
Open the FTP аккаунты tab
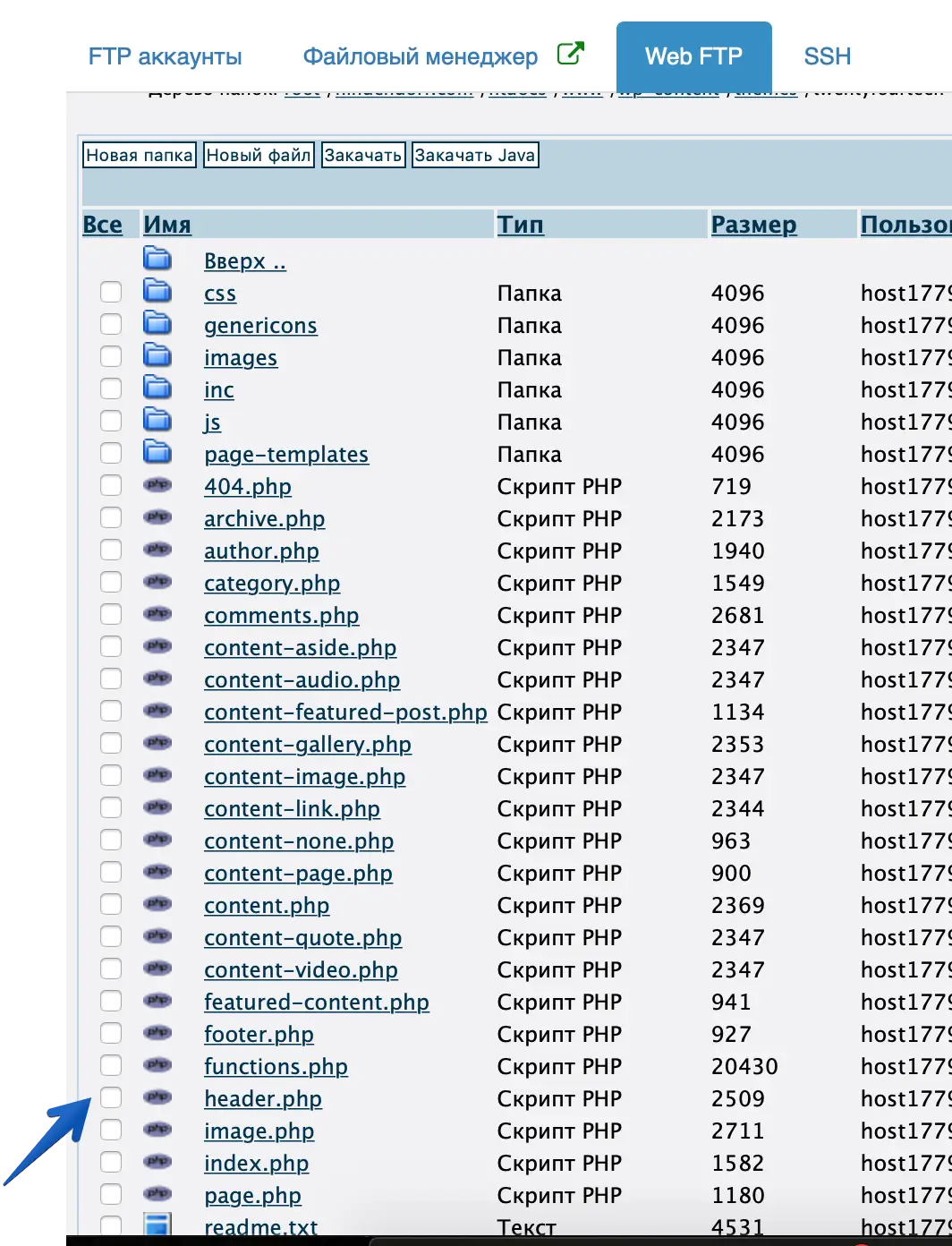click(x=165, y=56)
